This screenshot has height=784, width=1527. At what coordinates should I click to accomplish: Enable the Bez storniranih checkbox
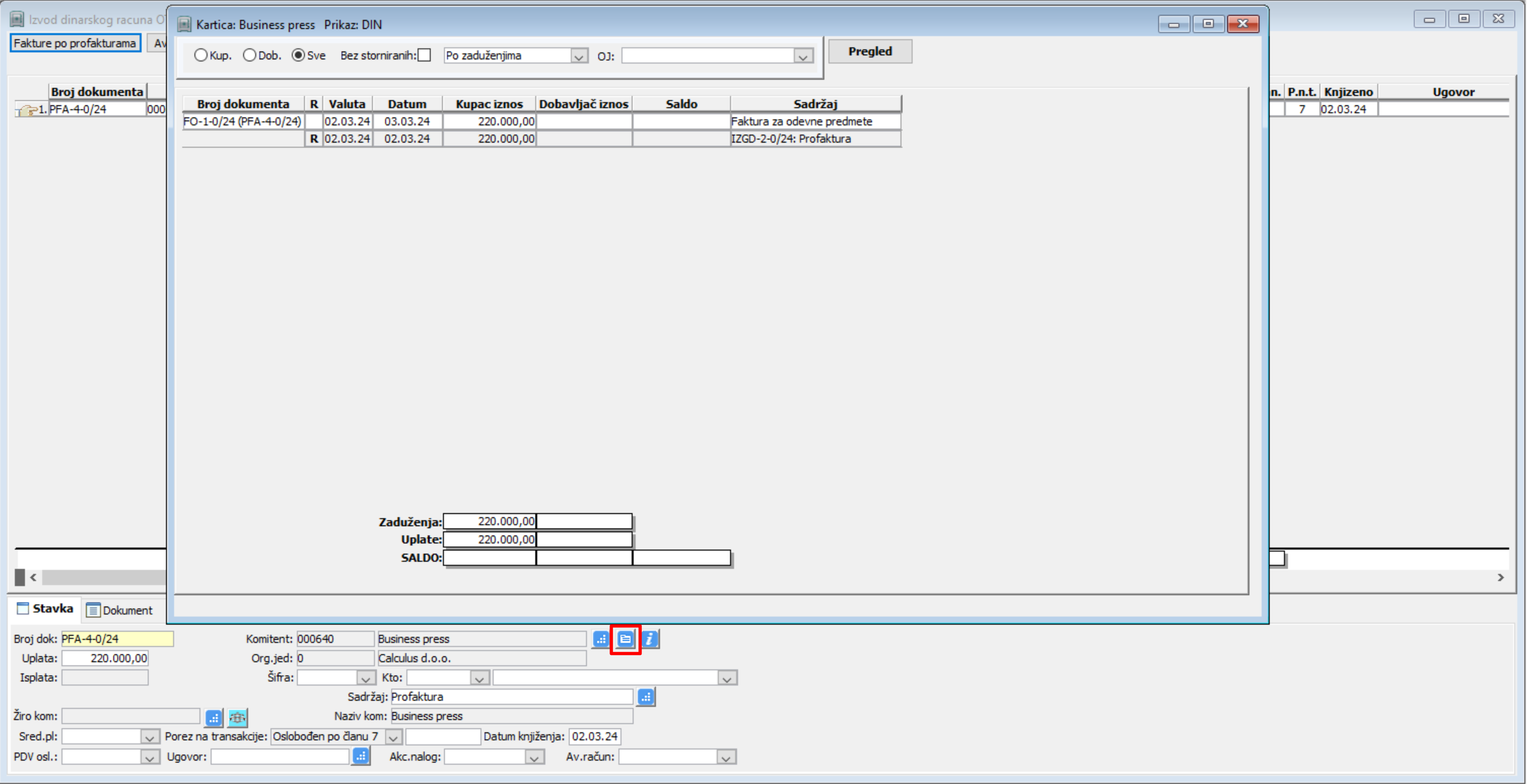[424, 55]
